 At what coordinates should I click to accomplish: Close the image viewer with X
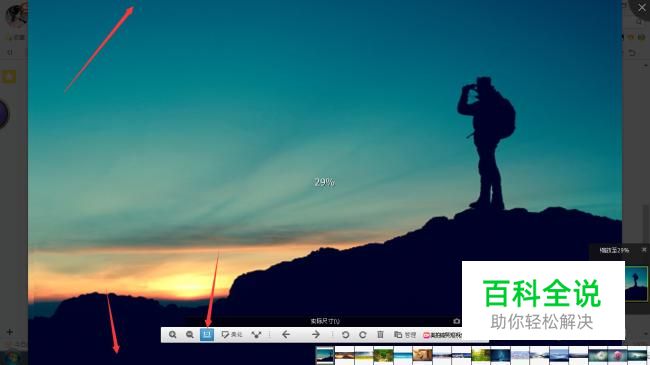642,8
